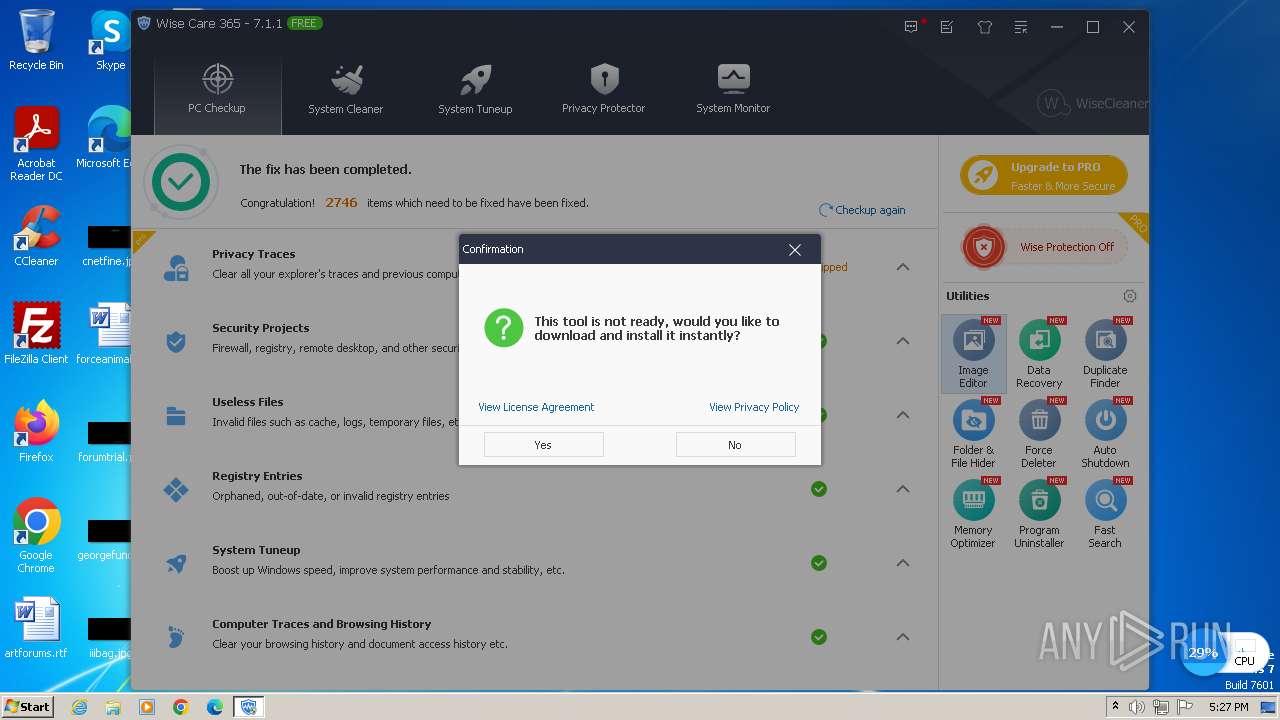1280x720 pixels.
Task: Launch the Data Recovery utility
Action: click(1039, 354)
